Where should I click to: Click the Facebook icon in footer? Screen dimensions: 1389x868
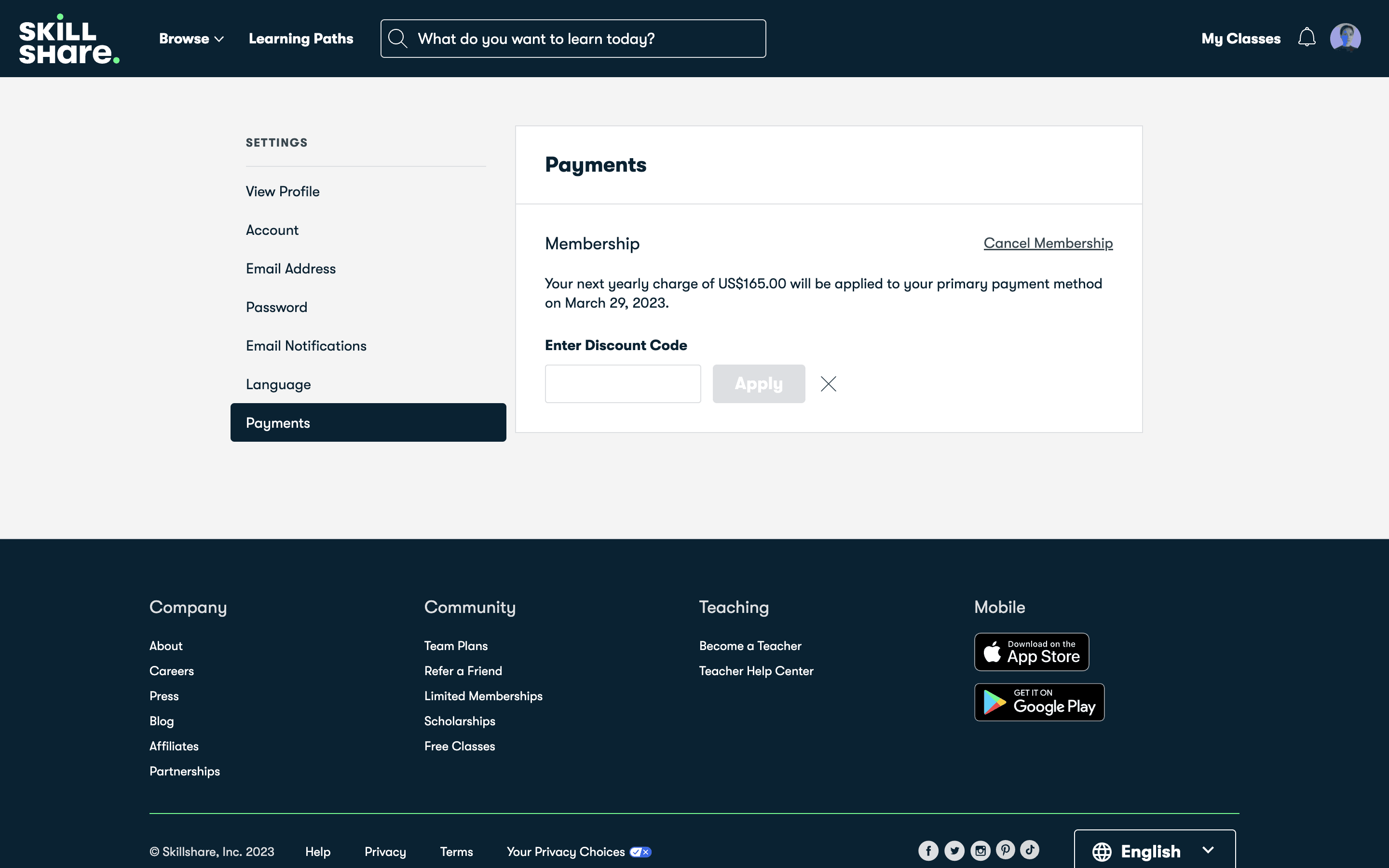click(x=928, y=851)
